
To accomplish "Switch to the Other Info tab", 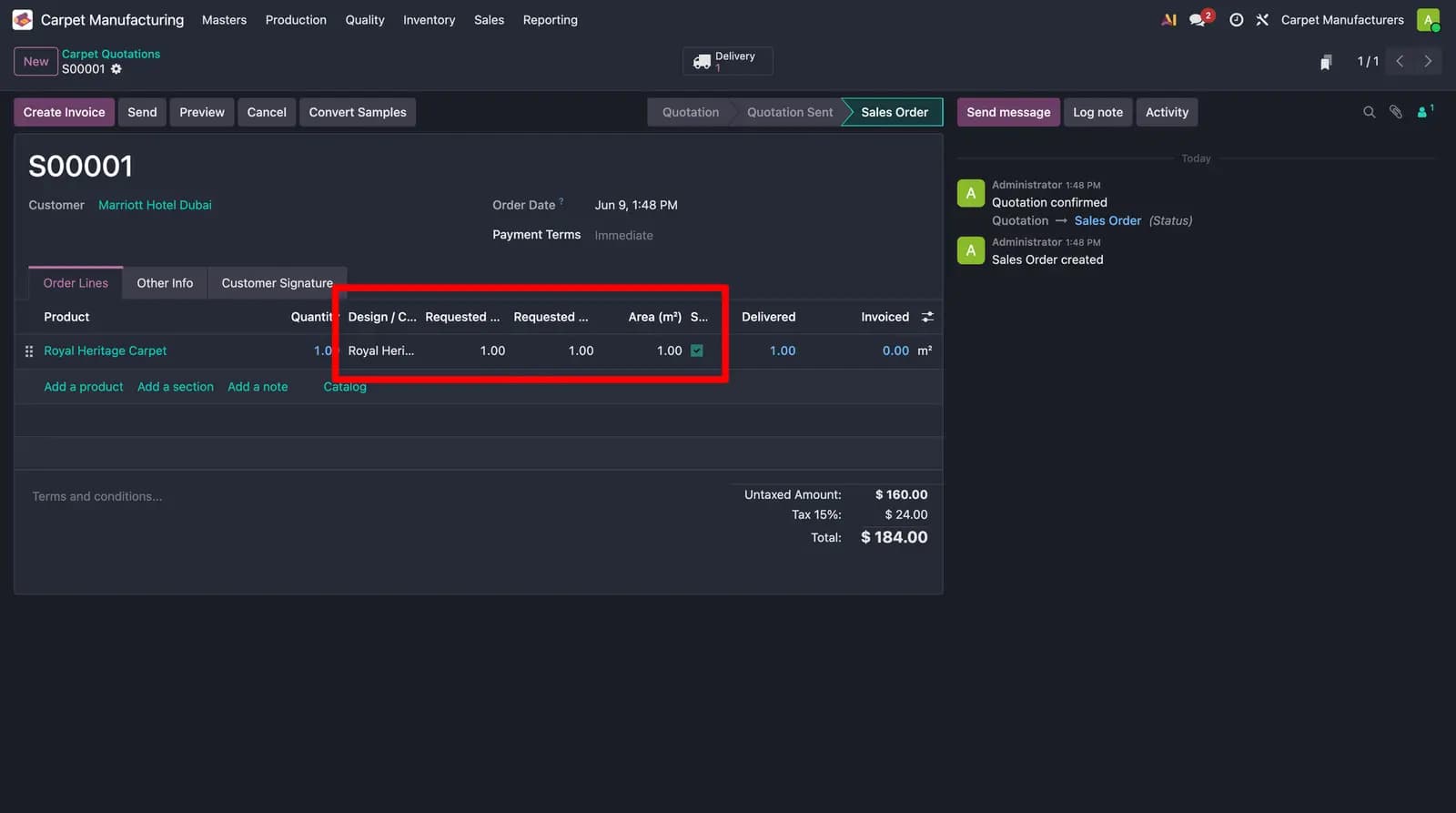I will 165,283.
